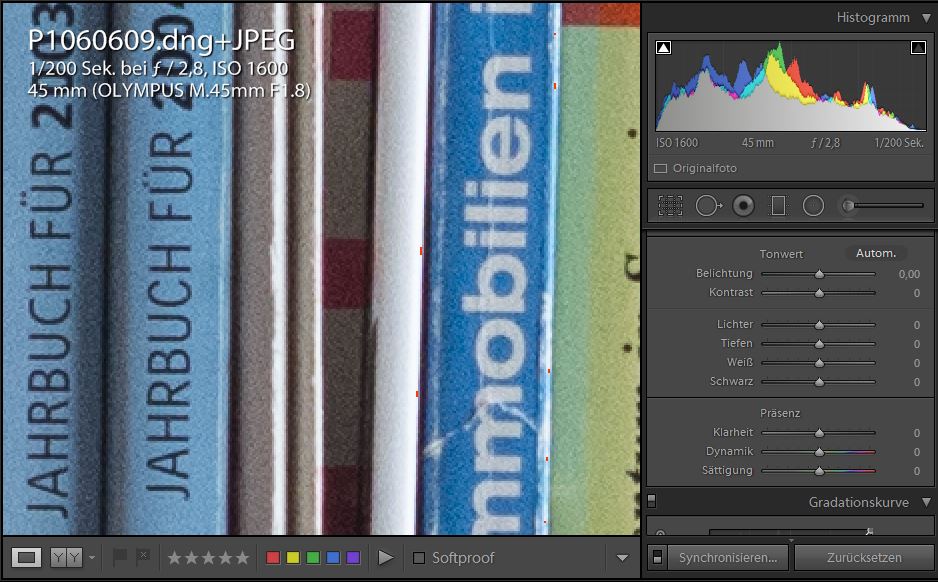Click the 45 mm histogram info

click(757, 143)
